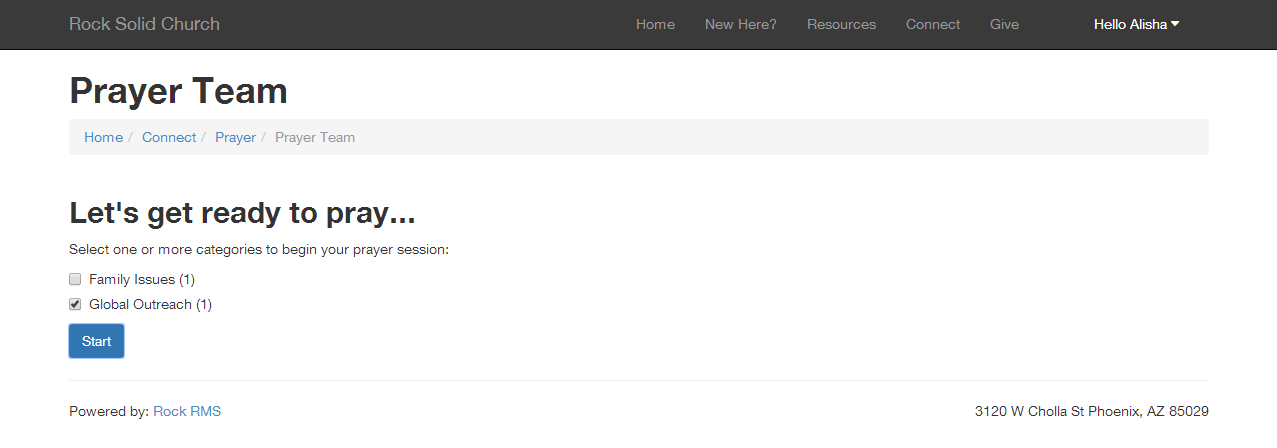The image size is (1277, 448).
Task: Expand the Hello Alisha user dropdown
Action: pyautogui.click(x=1136, y=24)
